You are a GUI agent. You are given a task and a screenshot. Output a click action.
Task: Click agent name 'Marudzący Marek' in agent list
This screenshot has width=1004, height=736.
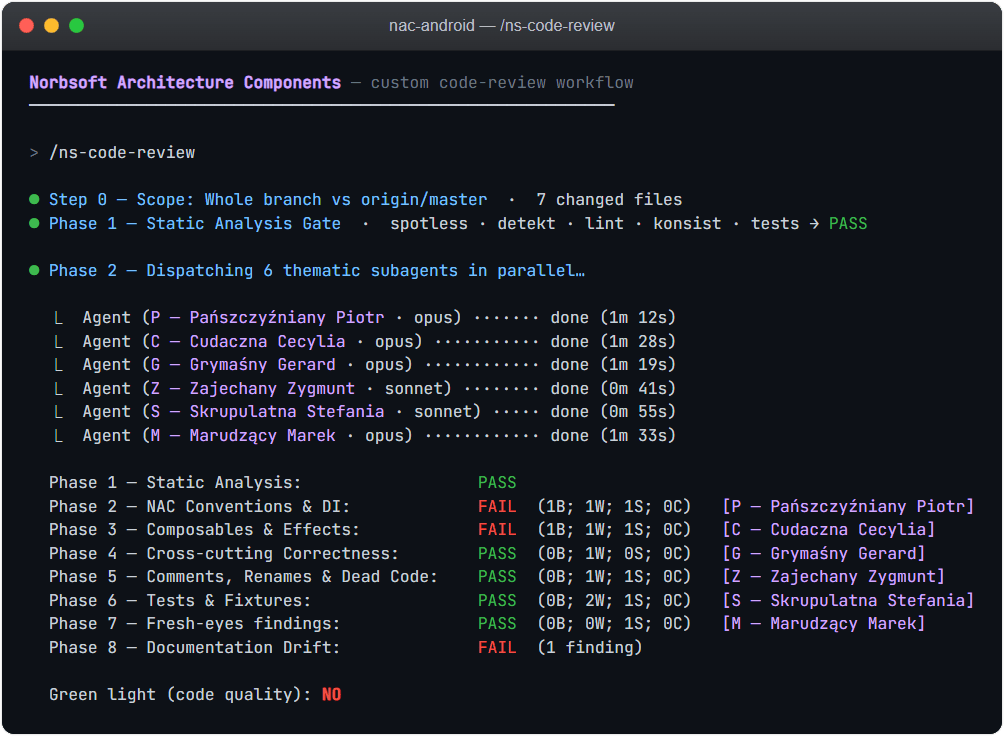click(263, 436)
